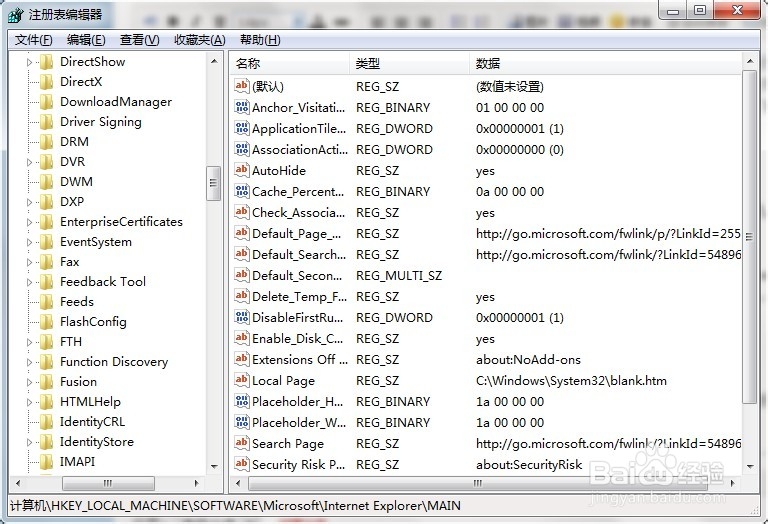Sort values by the 数据 column header
This screenshot has width=768, height=524.
point(606,63)
